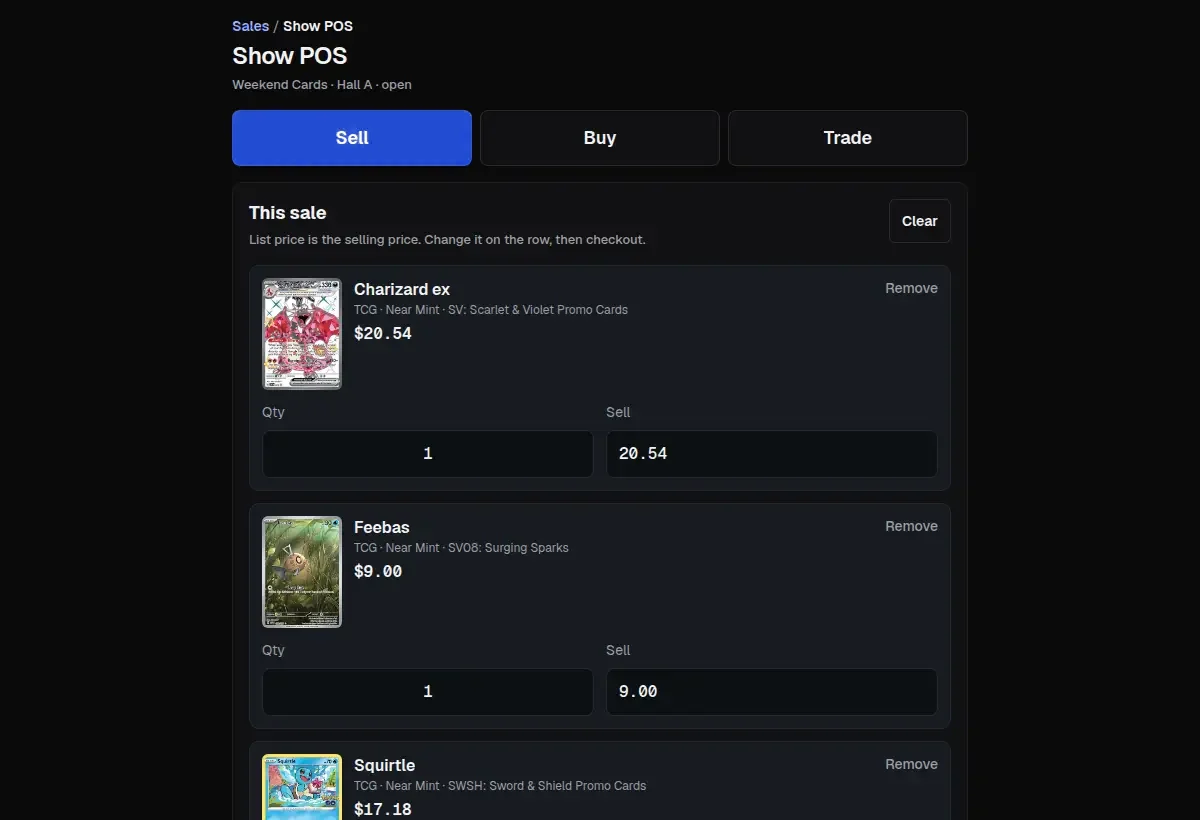Remove Charizard ex from the sale
The image size is (1200, 820).
911,288
